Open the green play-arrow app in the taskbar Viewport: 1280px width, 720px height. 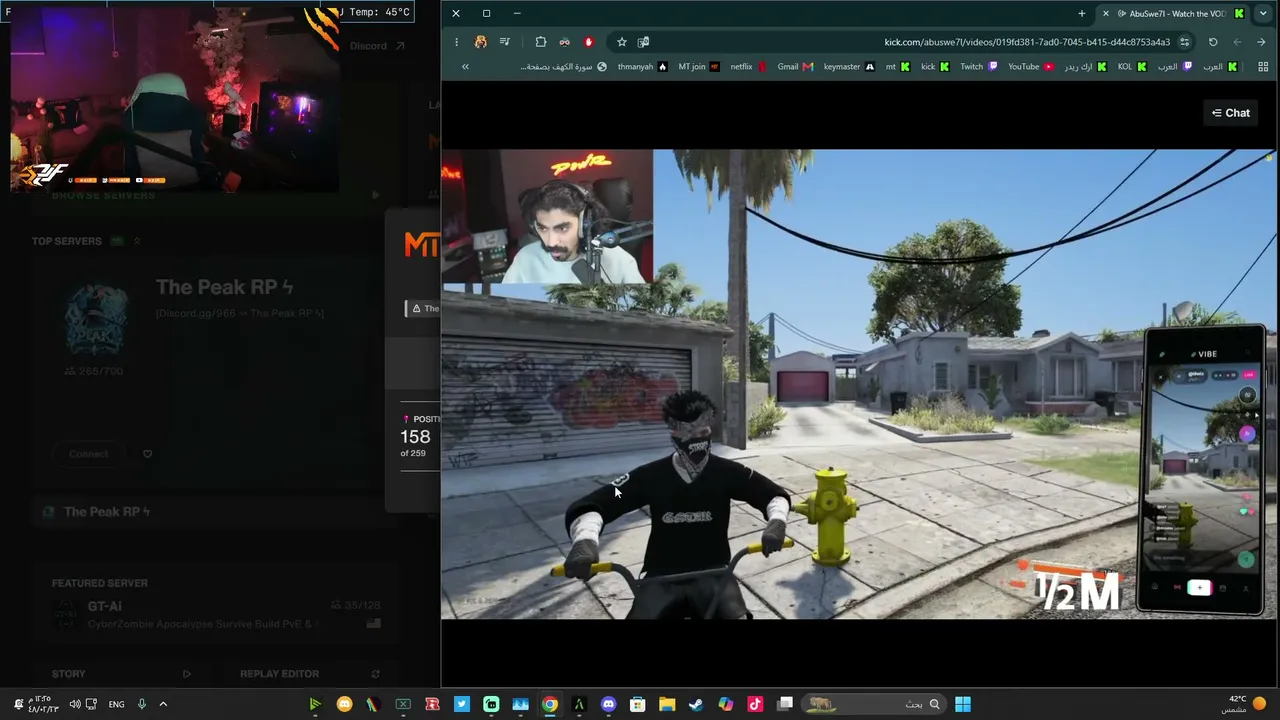315,704
